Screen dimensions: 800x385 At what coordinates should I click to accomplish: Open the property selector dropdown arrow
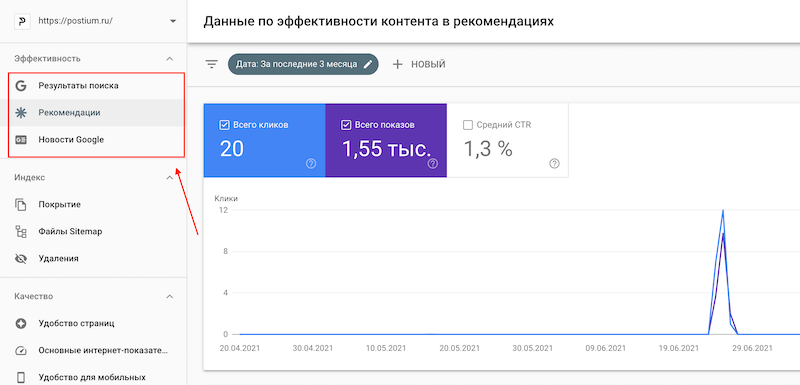point(173,21)
